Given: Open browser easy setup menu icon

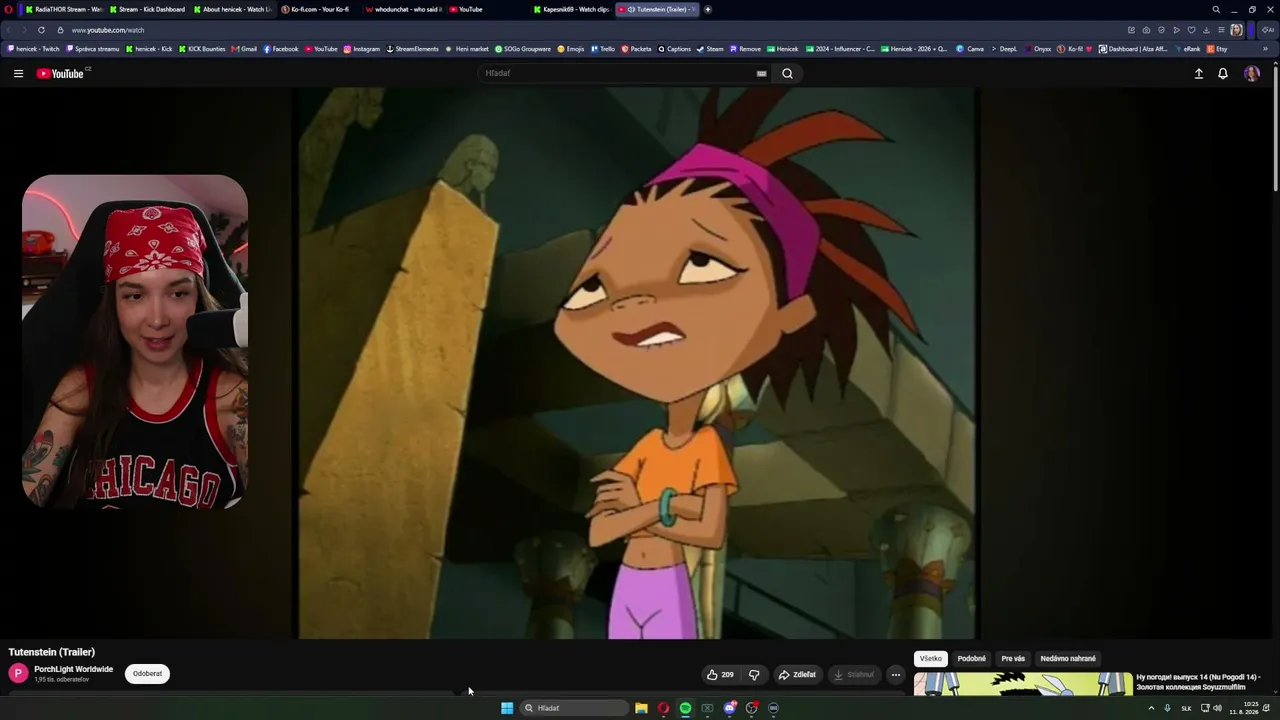Looking at the screenshot, I should (x=1221, y=30).
